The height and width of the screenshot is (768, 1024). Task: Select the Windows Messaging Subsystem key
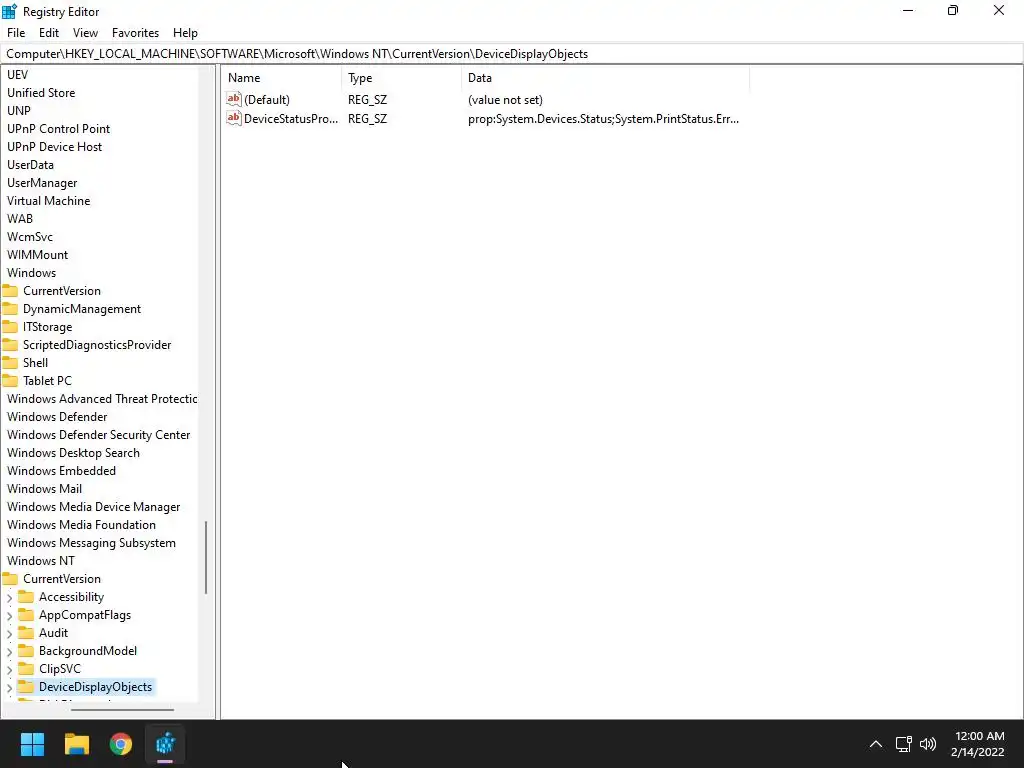[91, 543]
